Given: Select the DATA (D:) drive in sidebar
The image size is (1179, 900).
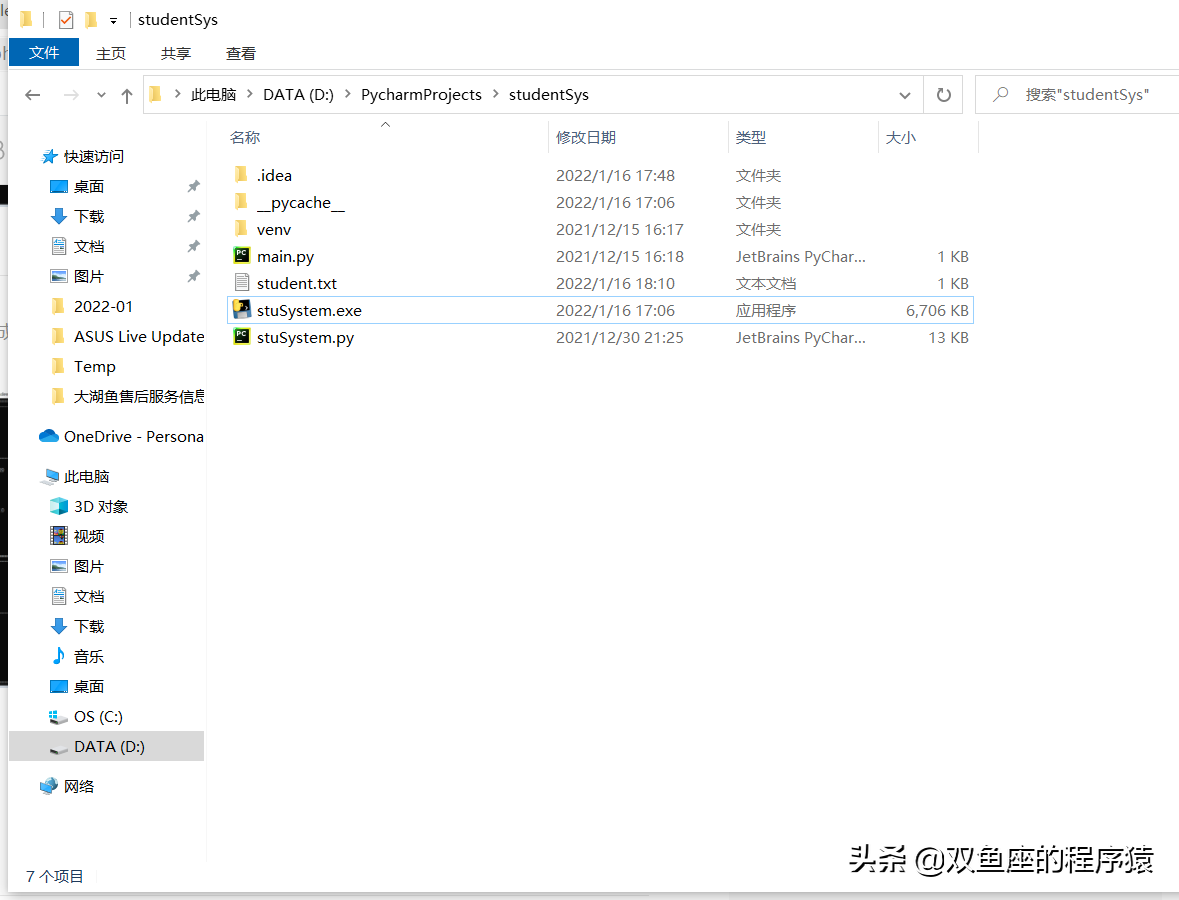Looking at the screenshot, I should [x=107, y=746].
